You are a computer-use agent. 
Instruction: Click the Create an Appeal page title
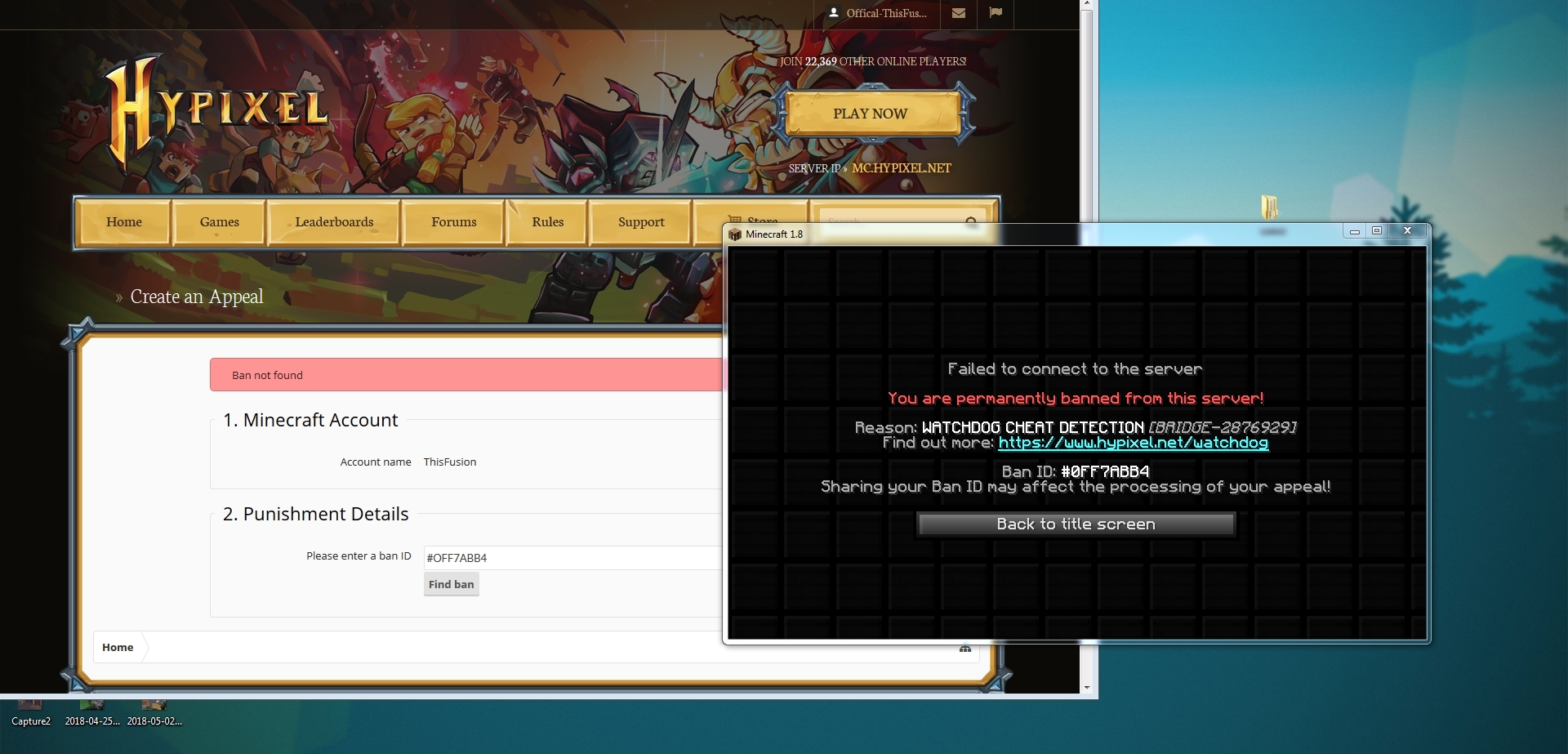197,297
